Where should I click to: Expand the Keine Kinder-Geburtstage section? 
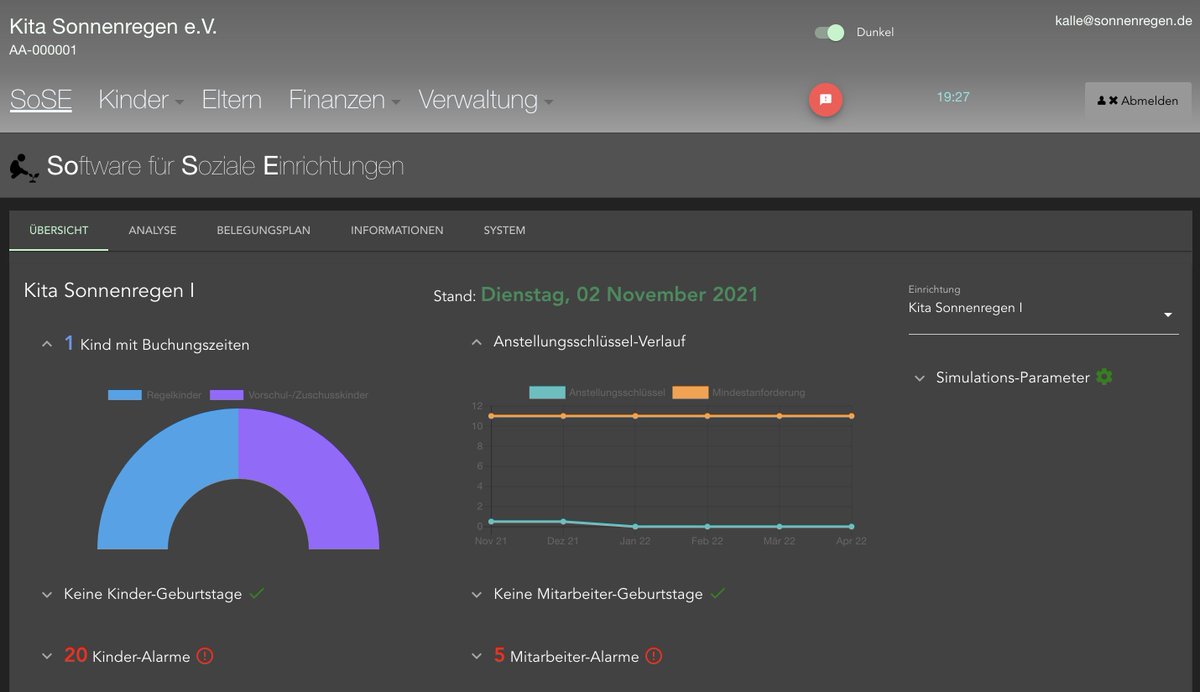coord(47,594)
